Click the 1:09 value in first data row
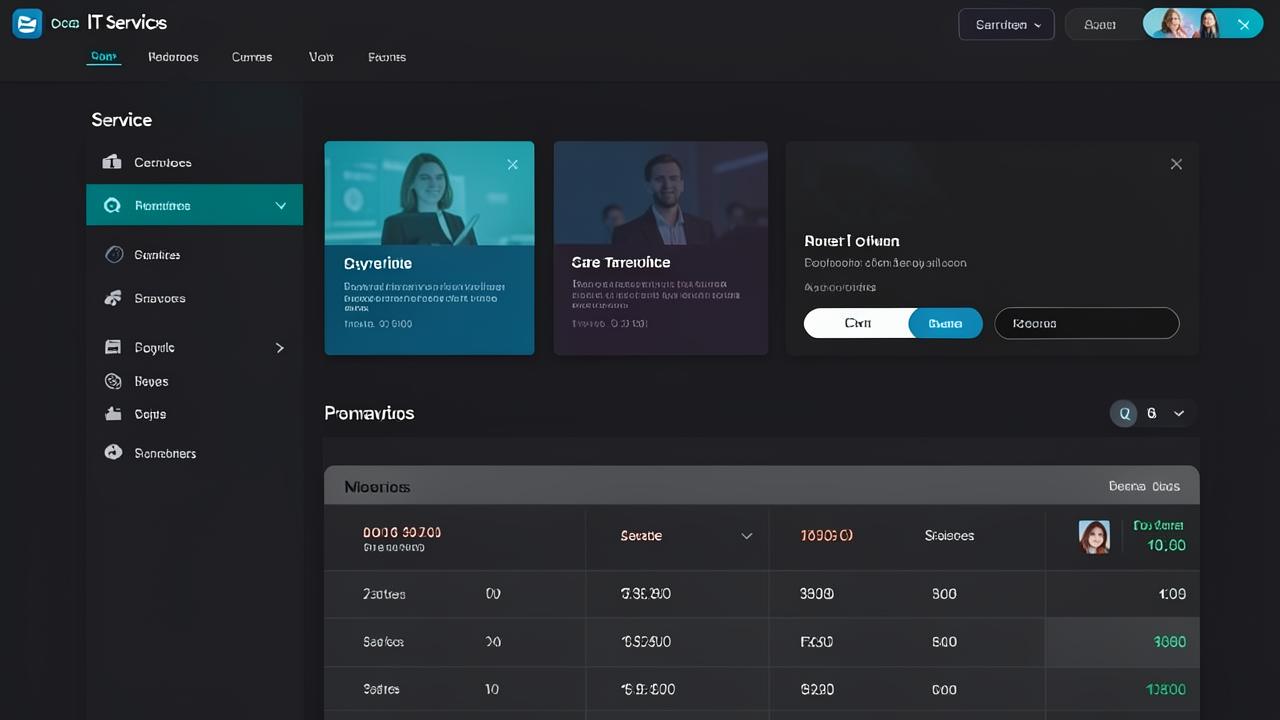Viewport: 1280px width, 720px height. click(1172, 594)
